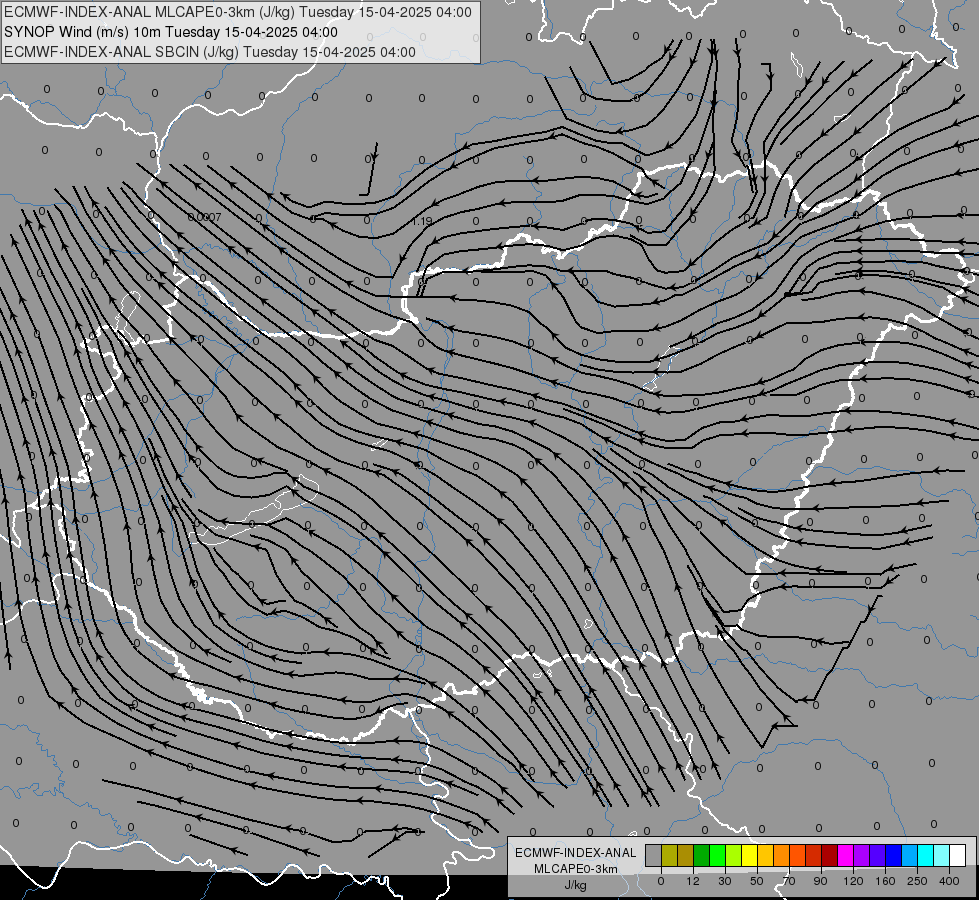The width and height of the screenshot is (979, 900).
Task: Select the legend tick label '30'
Action: [725, 881]
